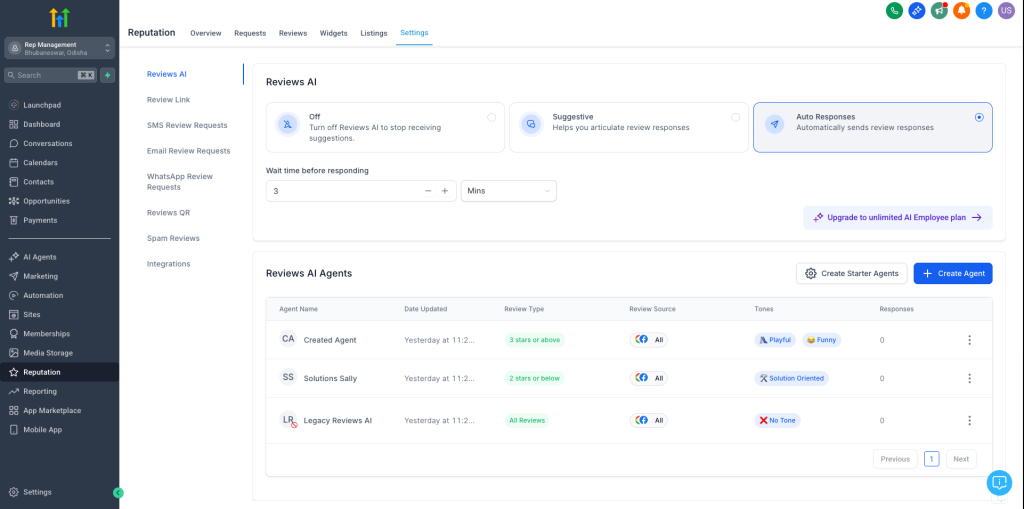This screenshot has width=1024, height=509.
Task: Open options menu for Solutions Sally agent
Action: [x=969, y=378]
